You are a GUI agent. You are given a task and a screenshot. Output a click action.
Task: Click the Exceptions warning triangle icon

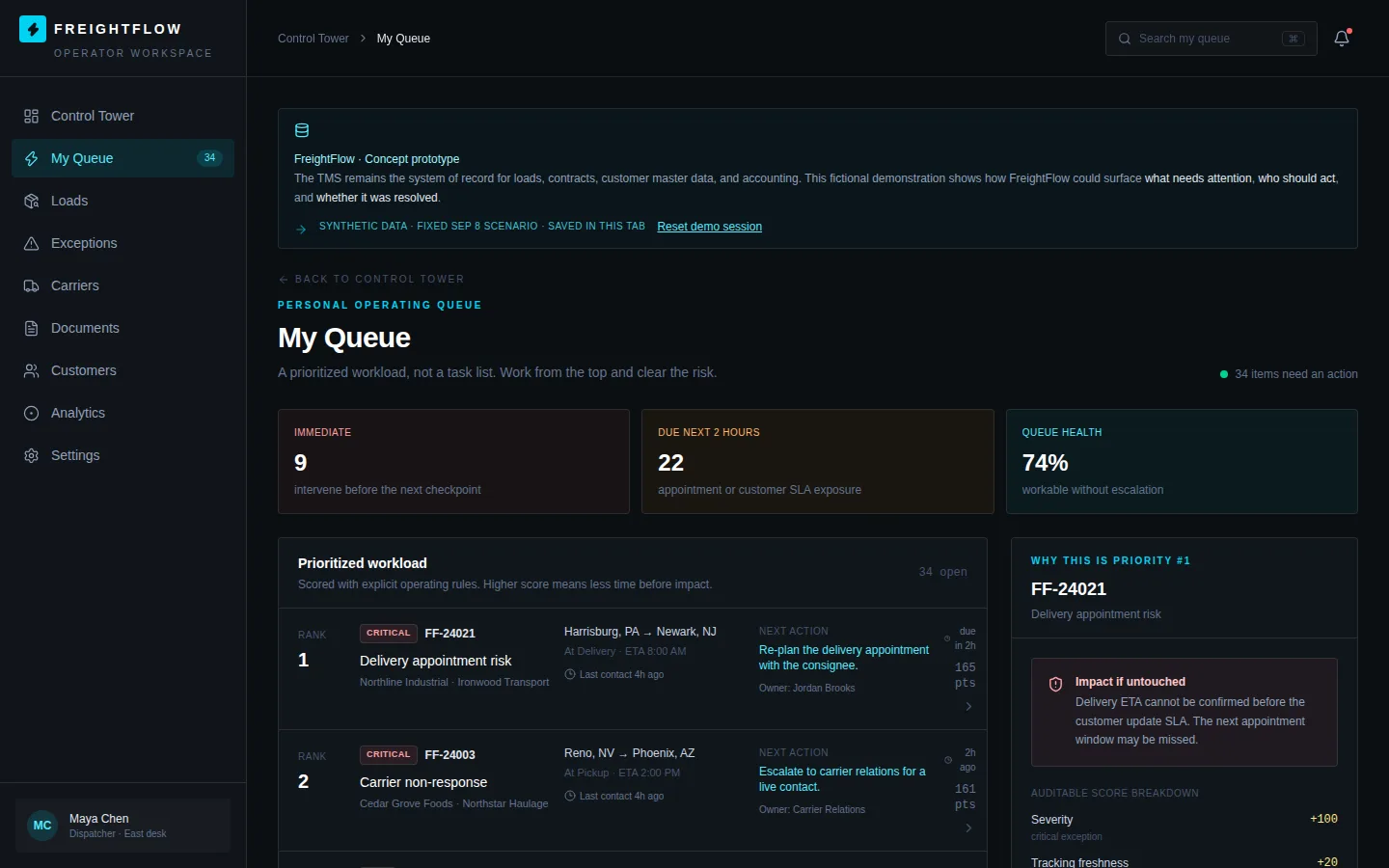coord(31,243)
